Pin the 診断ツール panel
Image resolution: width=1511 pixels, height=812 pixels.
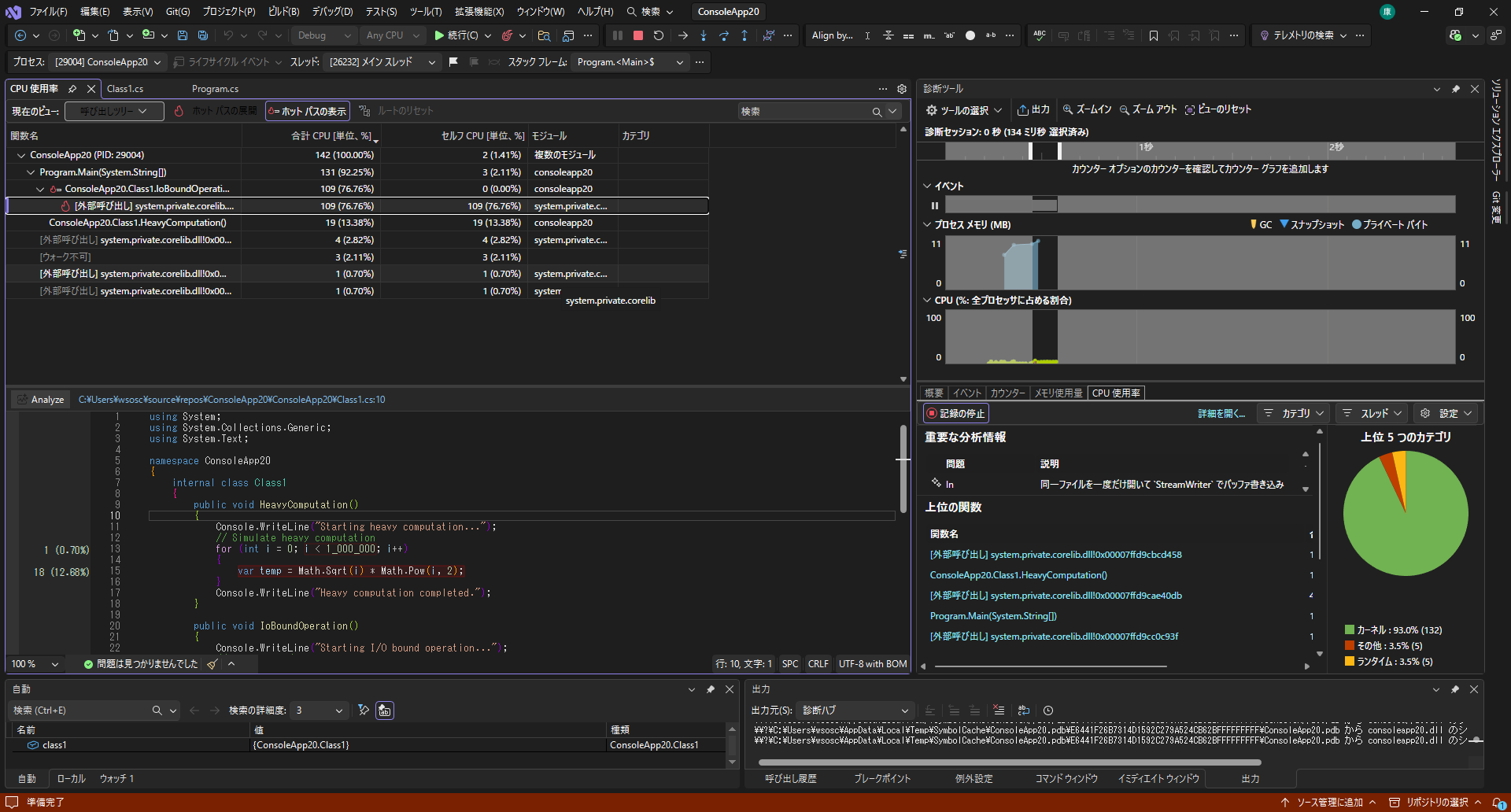coord(1455,88)
